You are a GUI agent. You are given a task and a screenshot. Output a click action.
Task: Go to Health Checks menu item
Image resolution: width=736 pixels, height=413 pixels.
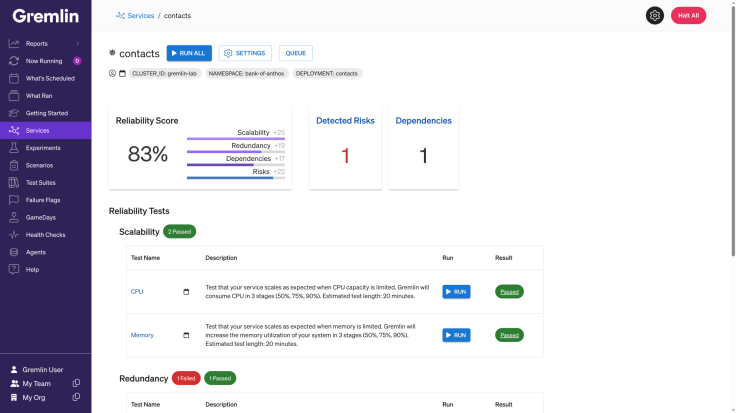pos(46,235)
